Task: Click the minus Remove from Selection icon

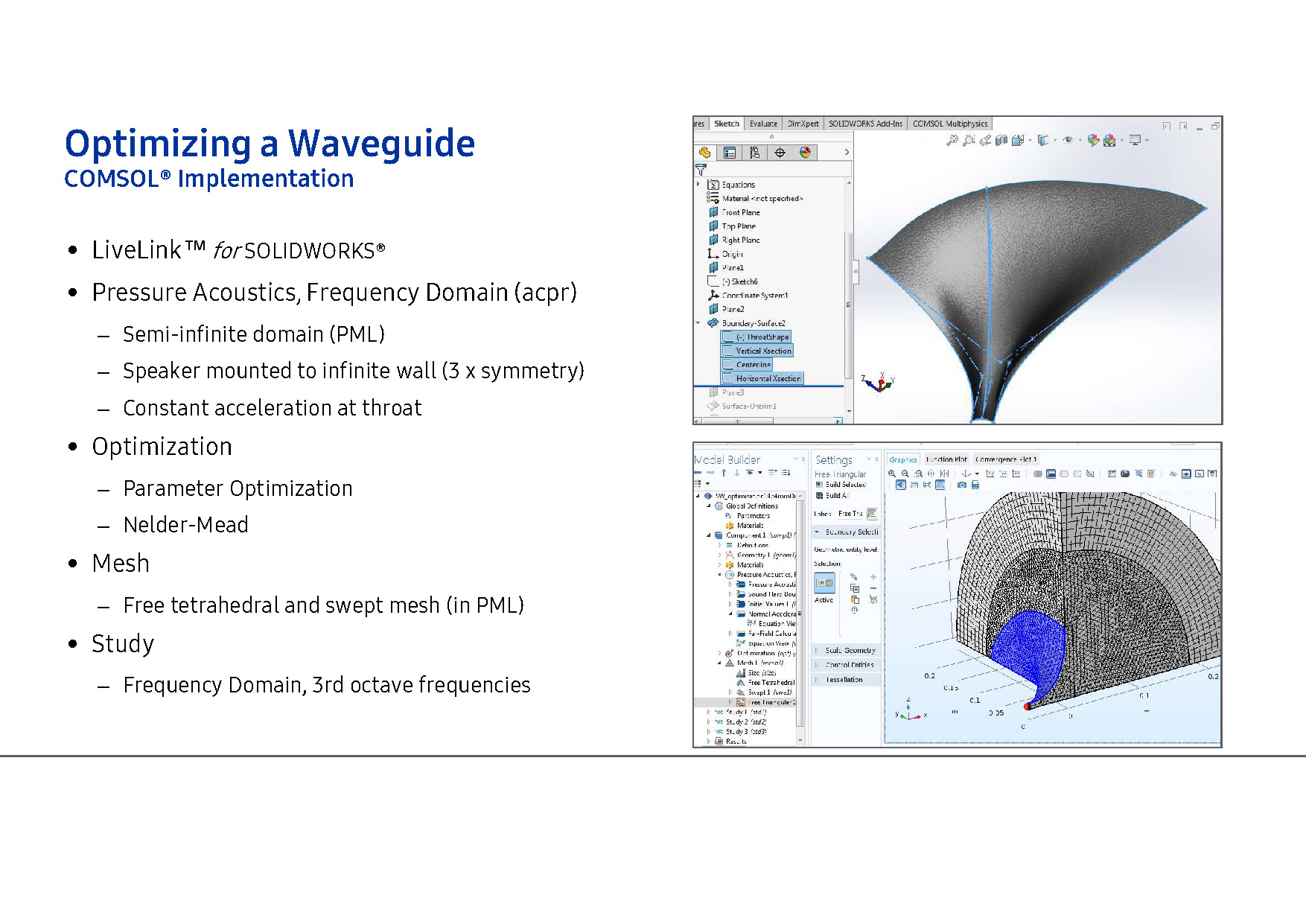Action: 873,588
